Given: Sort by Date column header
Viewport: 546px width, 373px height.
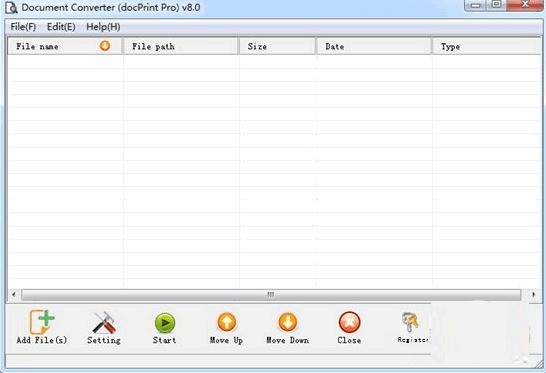Looking at the screenshot, I should 374,46.
